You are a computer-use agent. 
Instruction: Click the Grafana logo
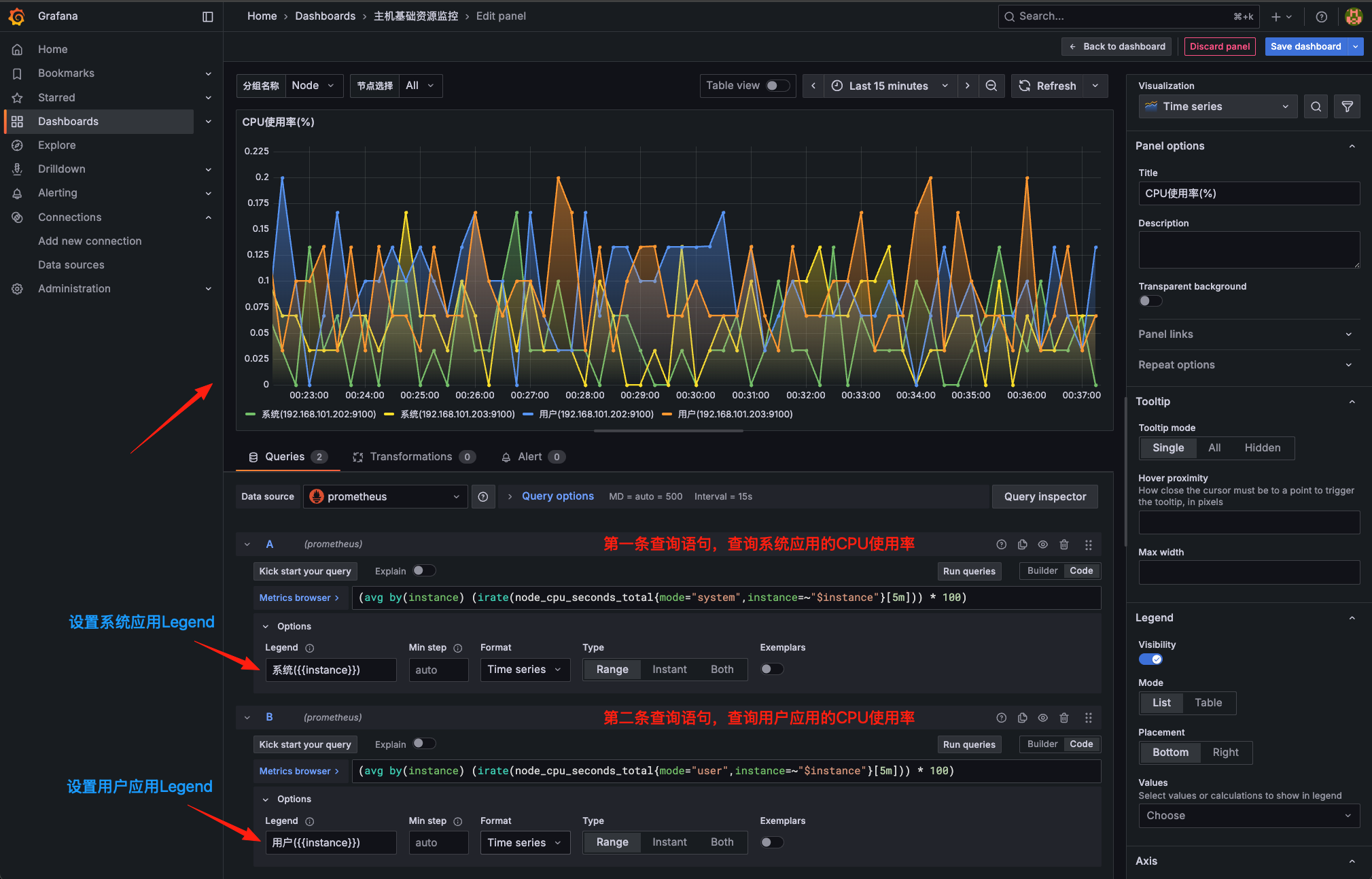tap(17, 16)
